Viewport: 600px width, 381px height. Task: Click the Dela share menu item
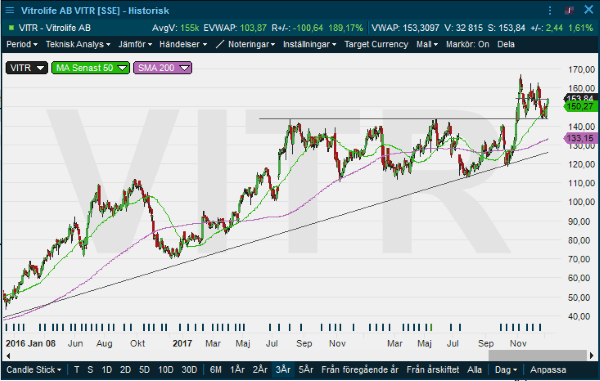coord(506,44)
